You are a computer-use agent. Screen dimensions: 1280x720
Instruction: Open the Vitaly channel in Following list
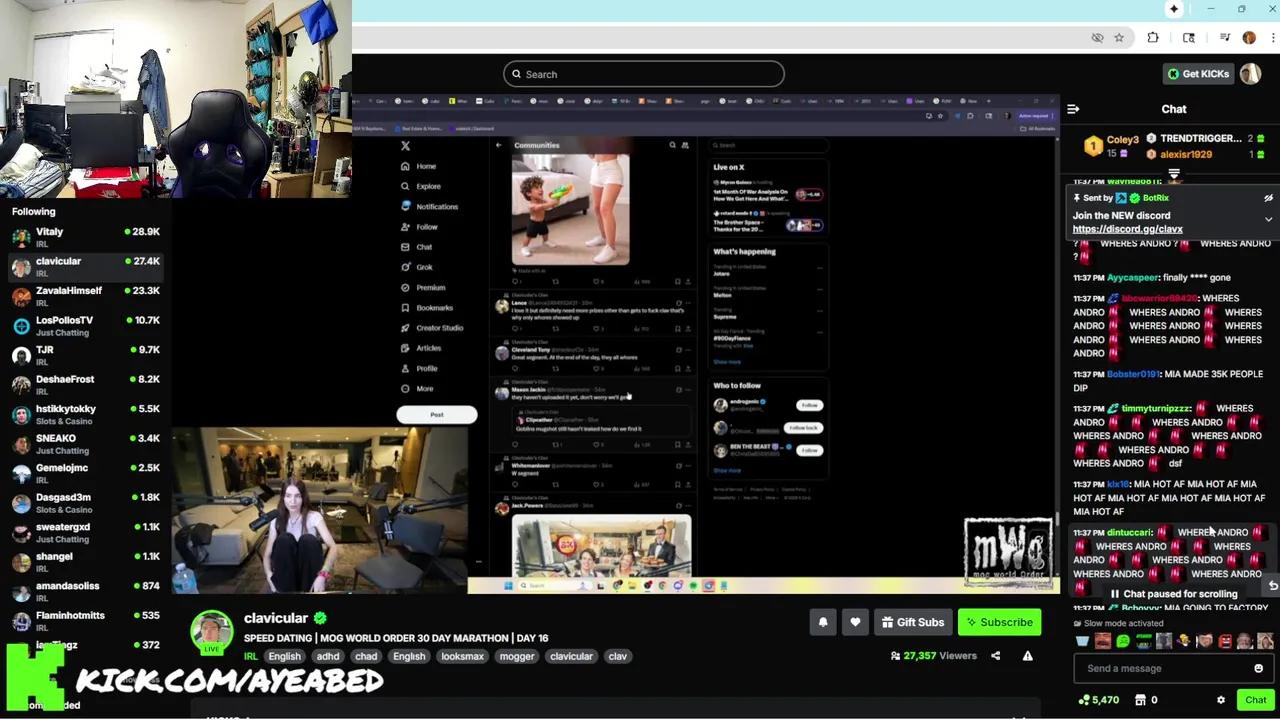click(x=86, y=237)
